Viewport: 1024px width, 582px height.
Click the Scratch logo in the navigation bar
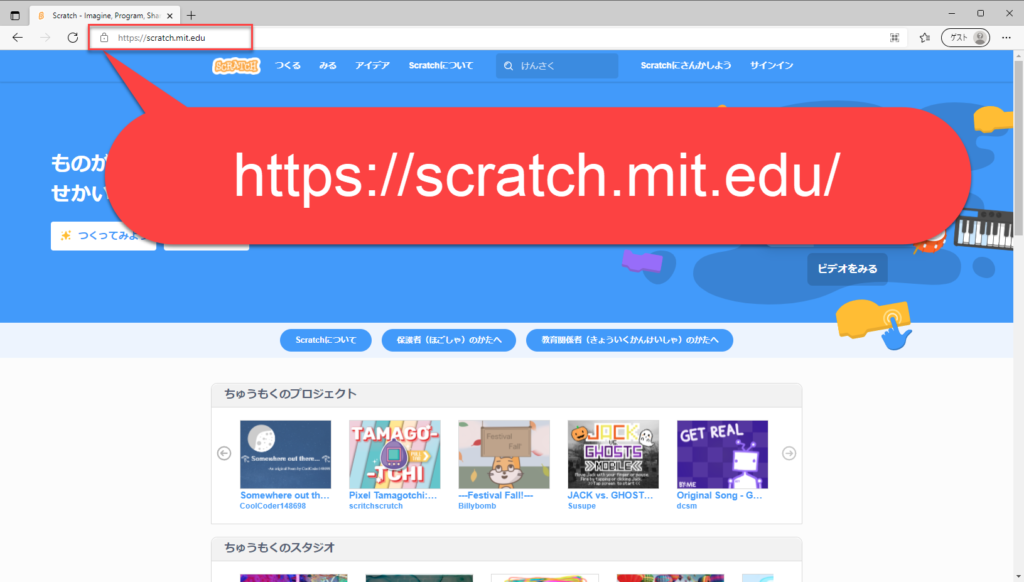[x=236, y=66]
